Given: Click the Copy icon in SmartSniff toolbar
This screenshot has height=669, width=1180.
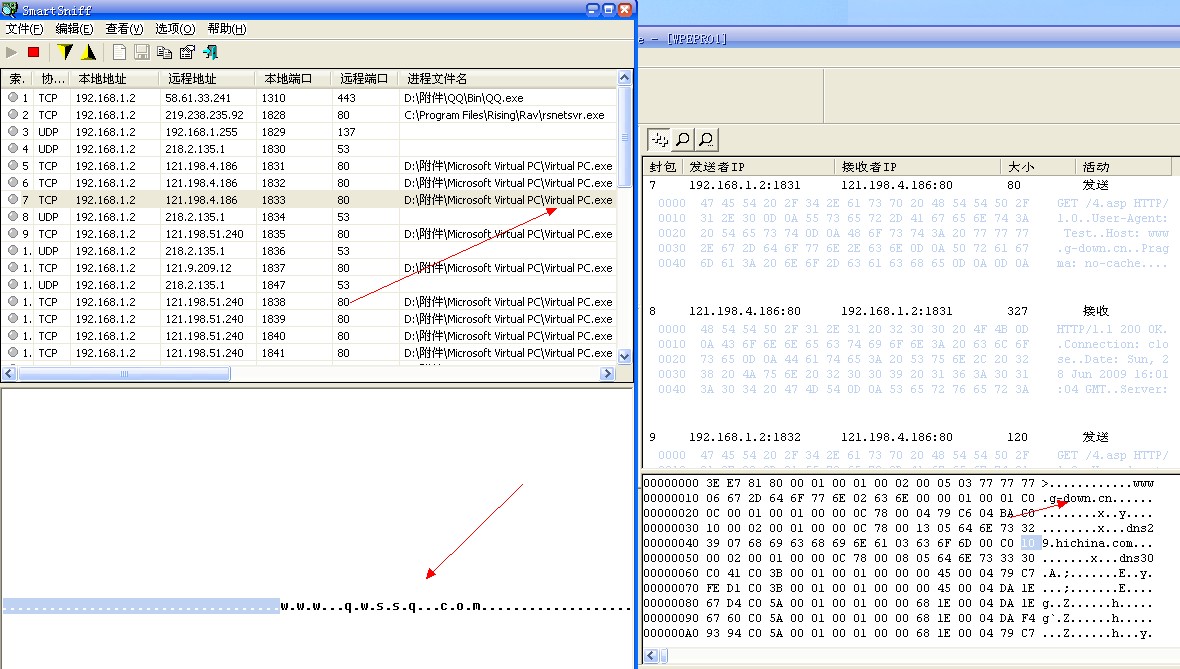Looking at the screenshot, I should pyautogui.click(x=164, y=52).
